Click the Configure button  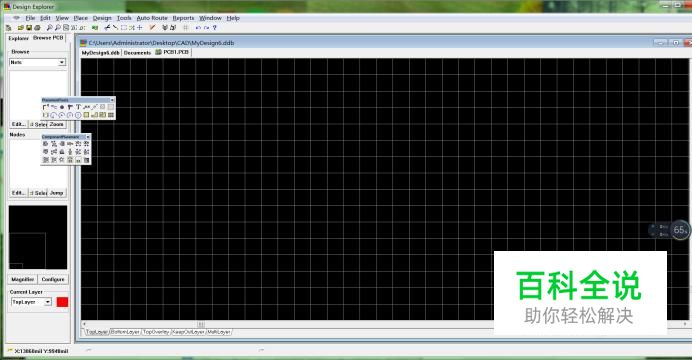[53, 280]
